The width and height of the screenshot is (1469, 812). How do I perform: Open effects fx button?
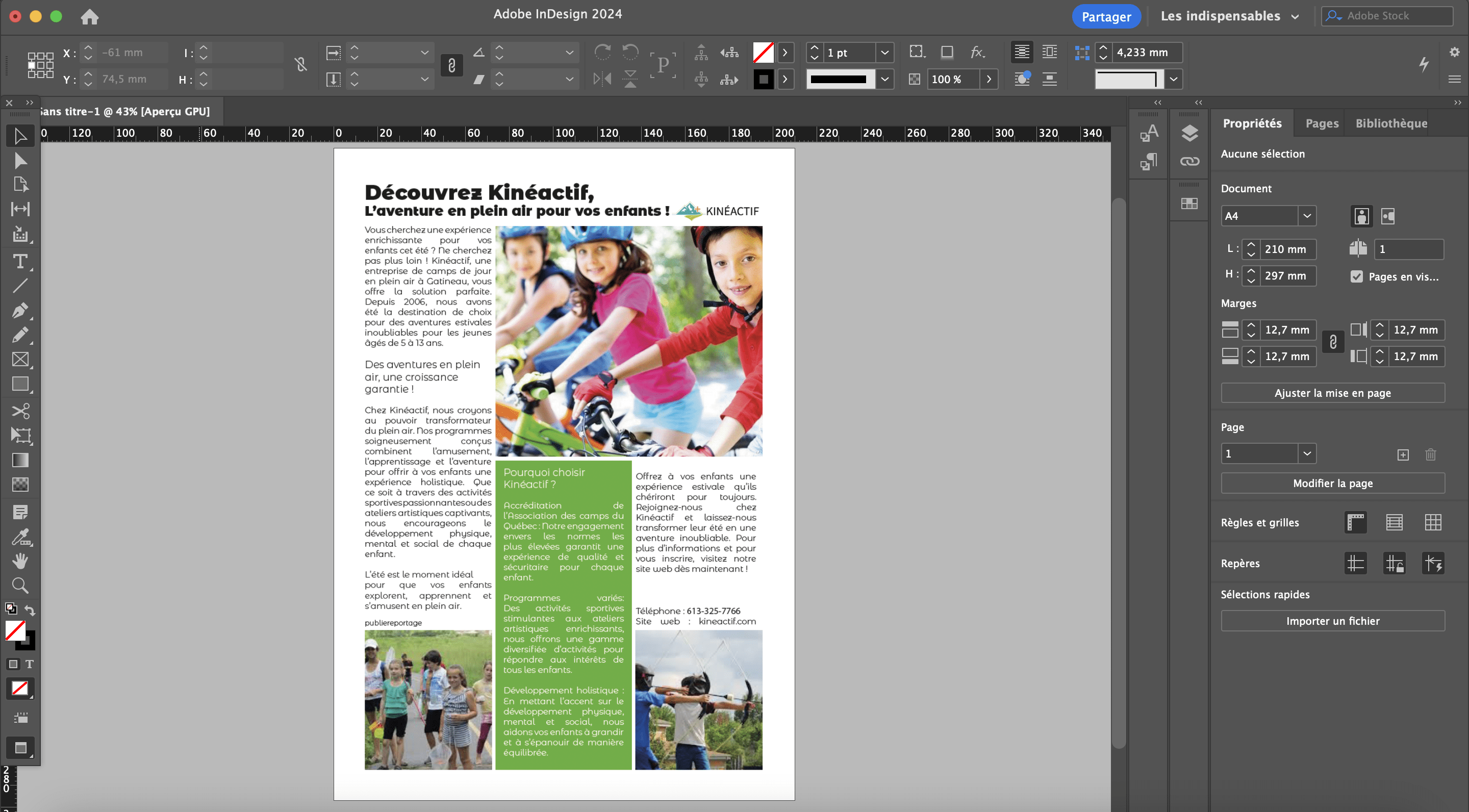(977, 52)
